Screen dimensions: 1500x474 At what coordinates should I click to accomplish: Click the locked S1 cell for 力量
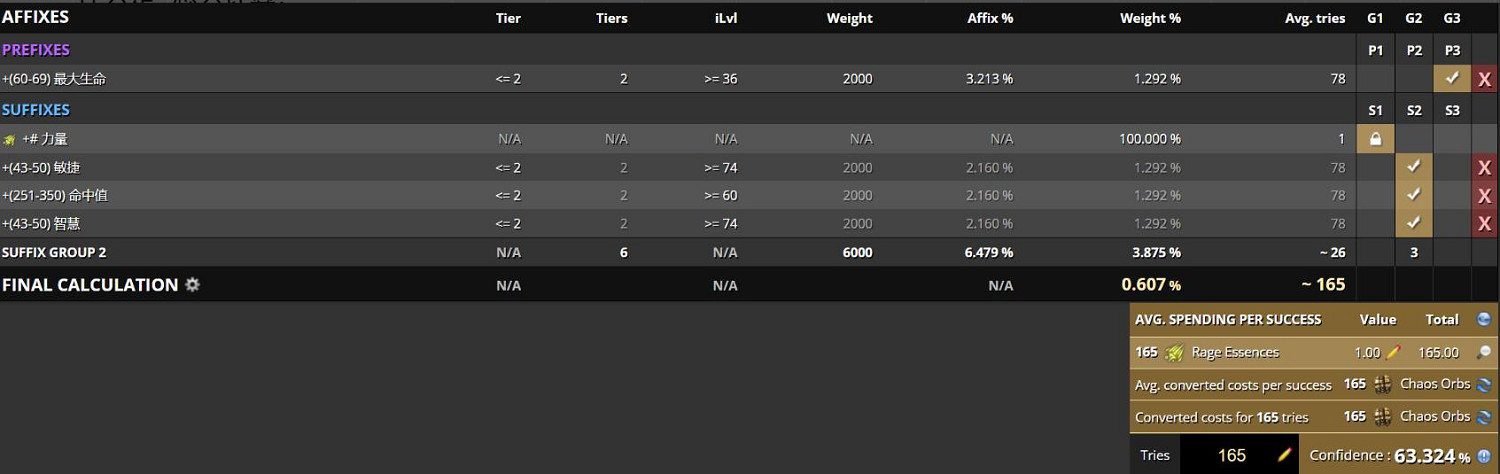[1375, 139]
